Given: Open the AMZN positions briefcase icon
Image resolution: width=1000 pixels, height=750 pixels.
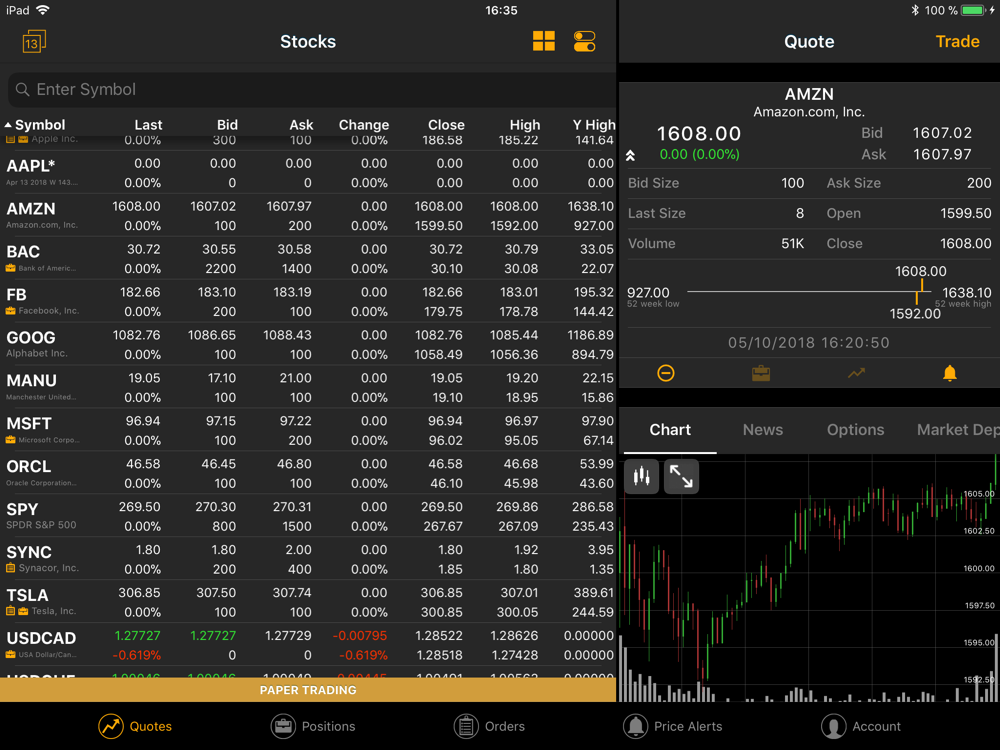Looking at the screenshot, I should (761, 373).
